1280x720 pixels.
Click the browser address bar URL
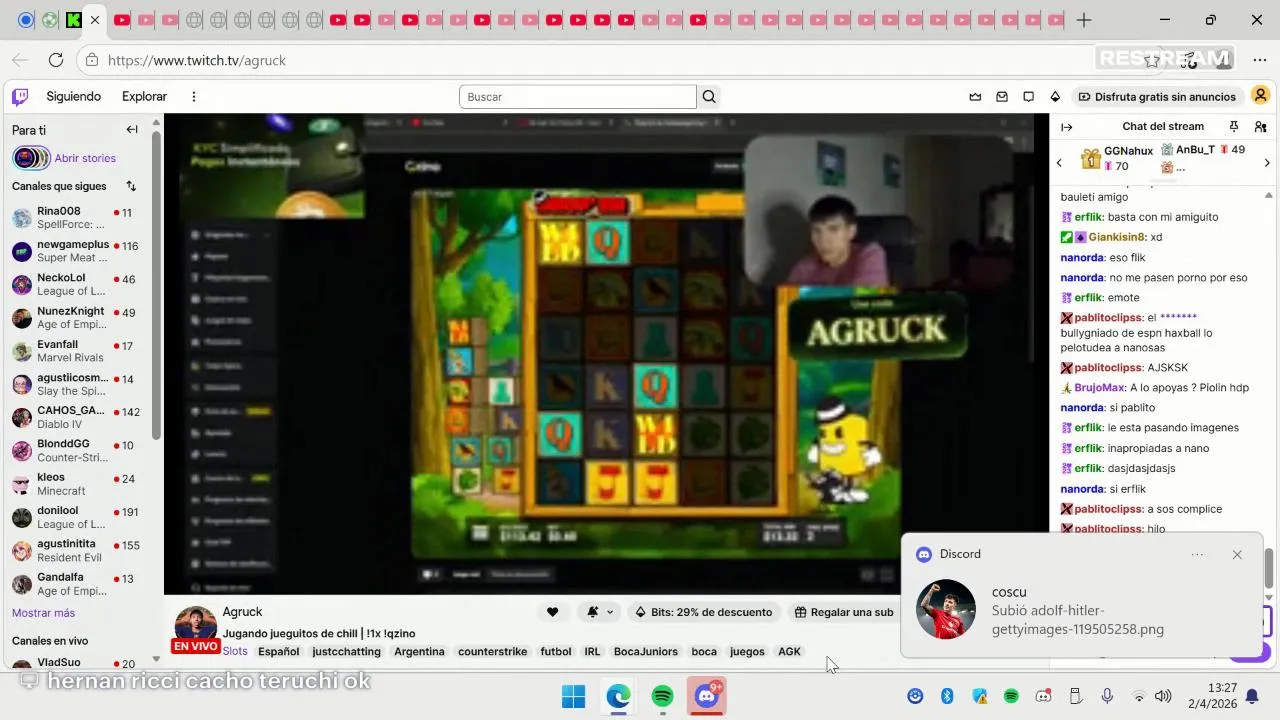197,60
